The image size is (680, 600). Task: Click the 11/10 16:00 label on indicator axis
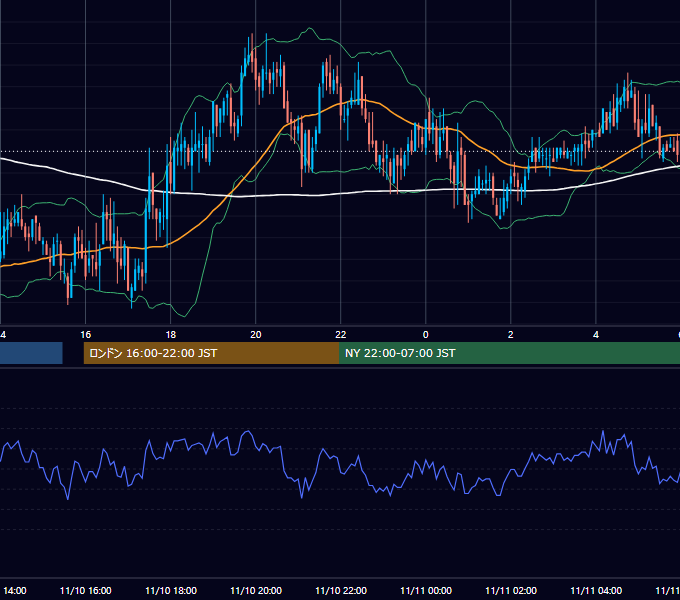pyautogui.click(x=86, y=590)
